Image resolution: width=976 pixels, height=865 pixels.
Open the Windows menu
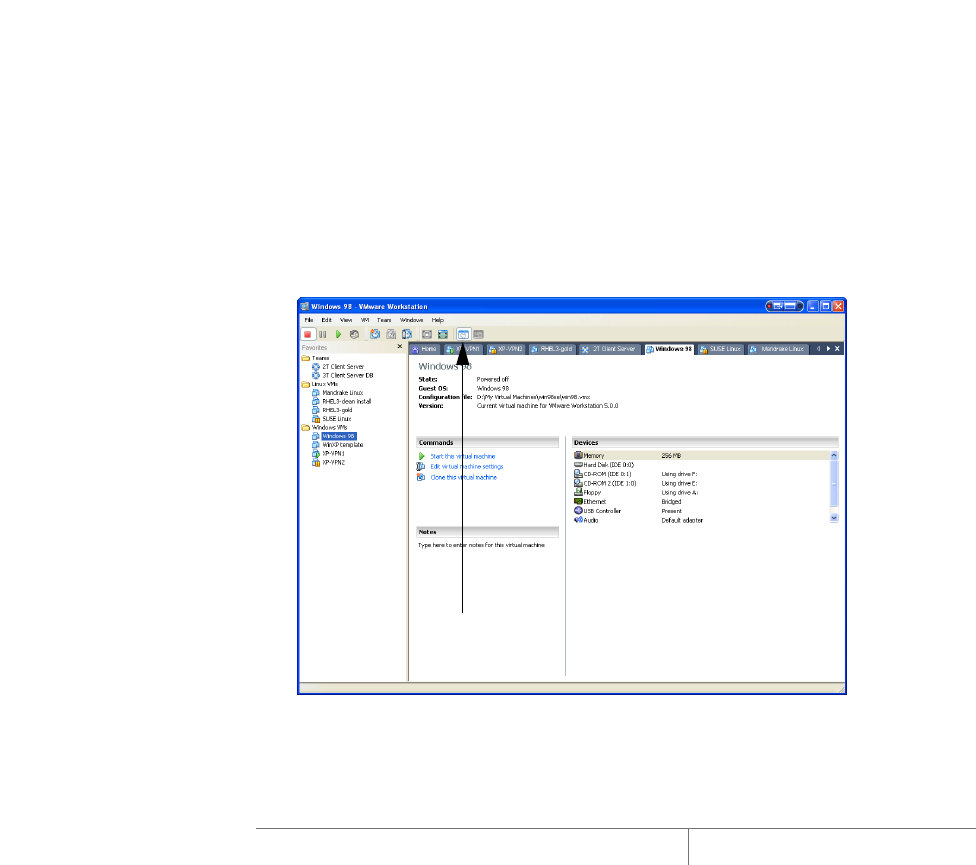(x=411, y=320)
